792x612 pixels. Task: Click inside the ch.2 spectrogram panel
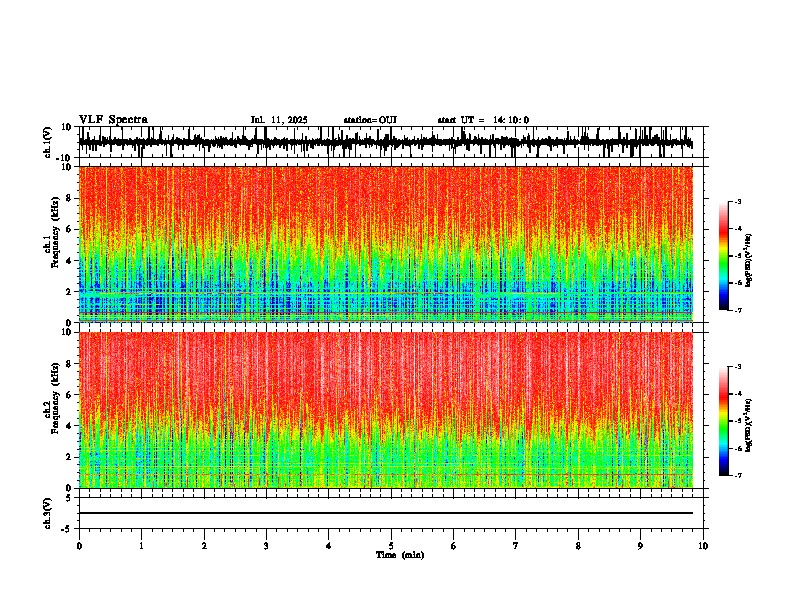coord(386,410)
